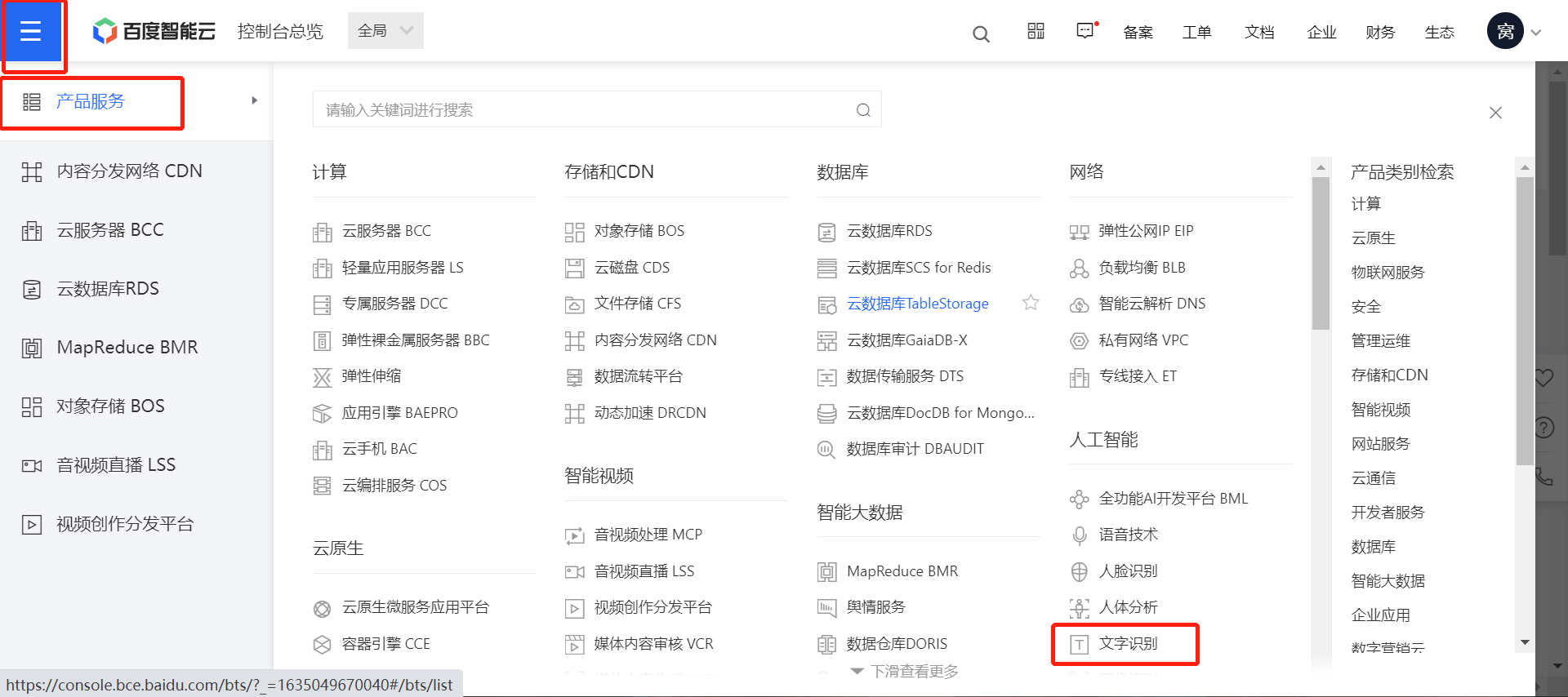Click the CDN icon in left sidebar
The height and width of the screenshot is (697, 1568).
pyautogui.click(x=32, y=171)
